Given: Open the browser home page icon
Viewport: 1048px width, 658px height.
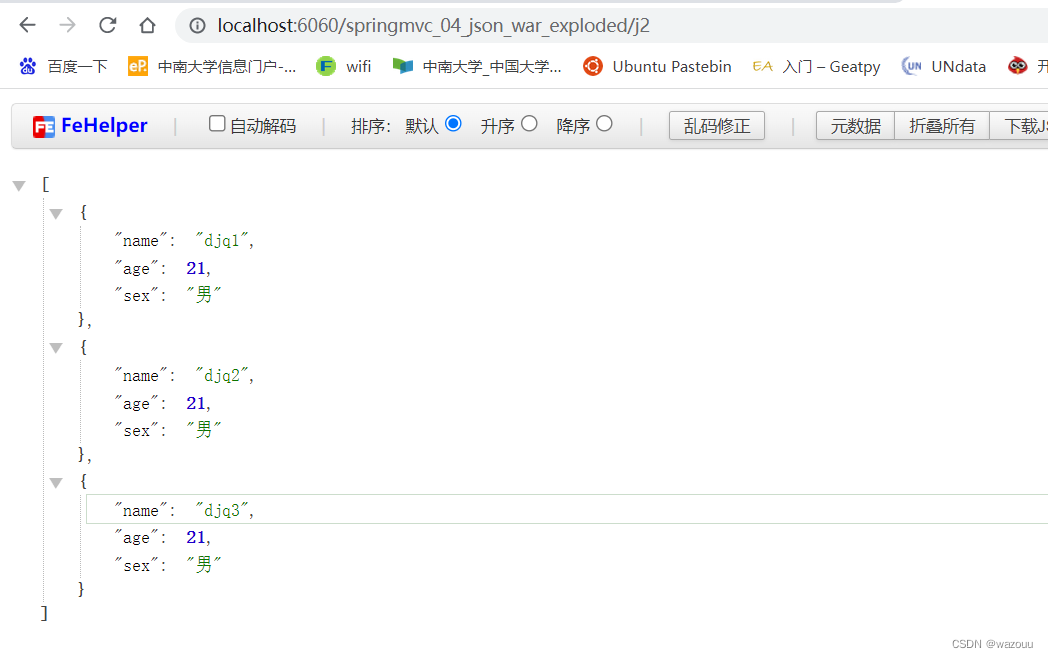Looking at the screenshot, I should pyautogui.click(x=147, y=25).
